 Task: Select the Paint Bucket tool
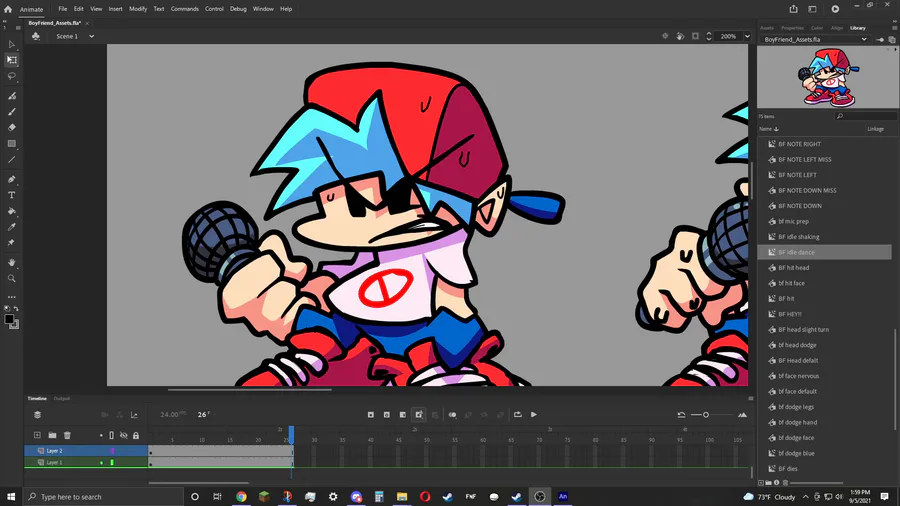tap(11, 211)
